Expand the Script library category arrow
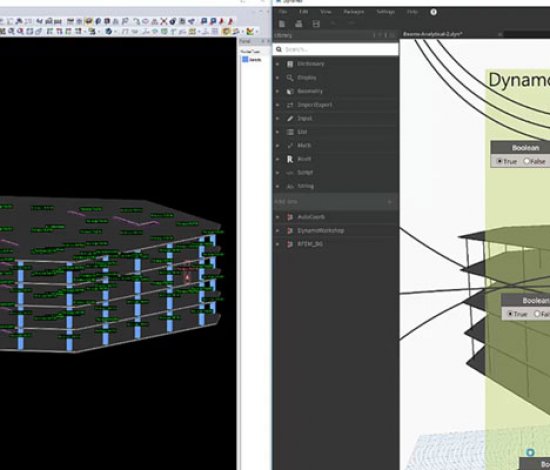Viewport: 550px width, 470px height. (x=277, y=173)
